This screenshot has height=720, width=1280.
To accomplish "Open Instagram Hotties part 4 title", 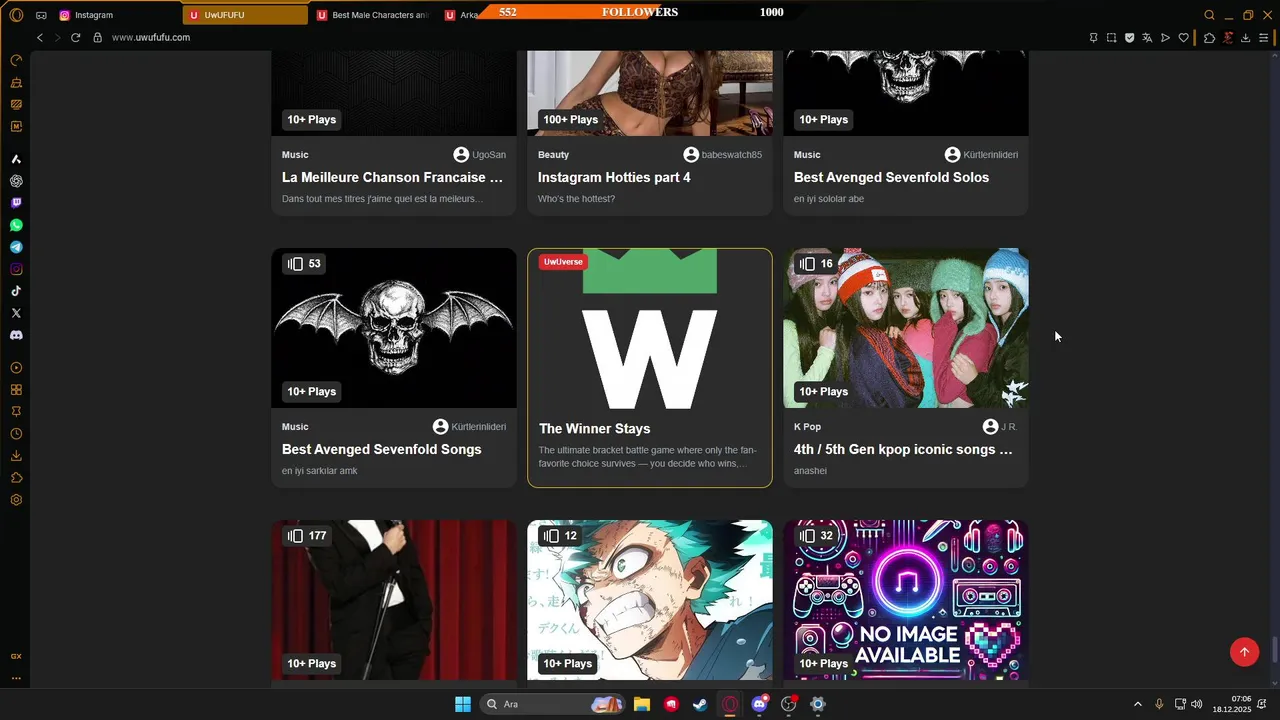I will [x=614, y=177].
